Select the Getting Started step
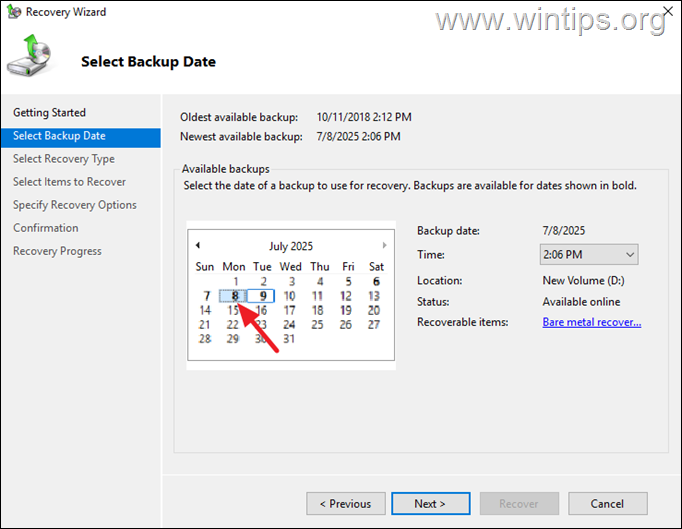Screen dimensions: 682x529 click(49, 113)
